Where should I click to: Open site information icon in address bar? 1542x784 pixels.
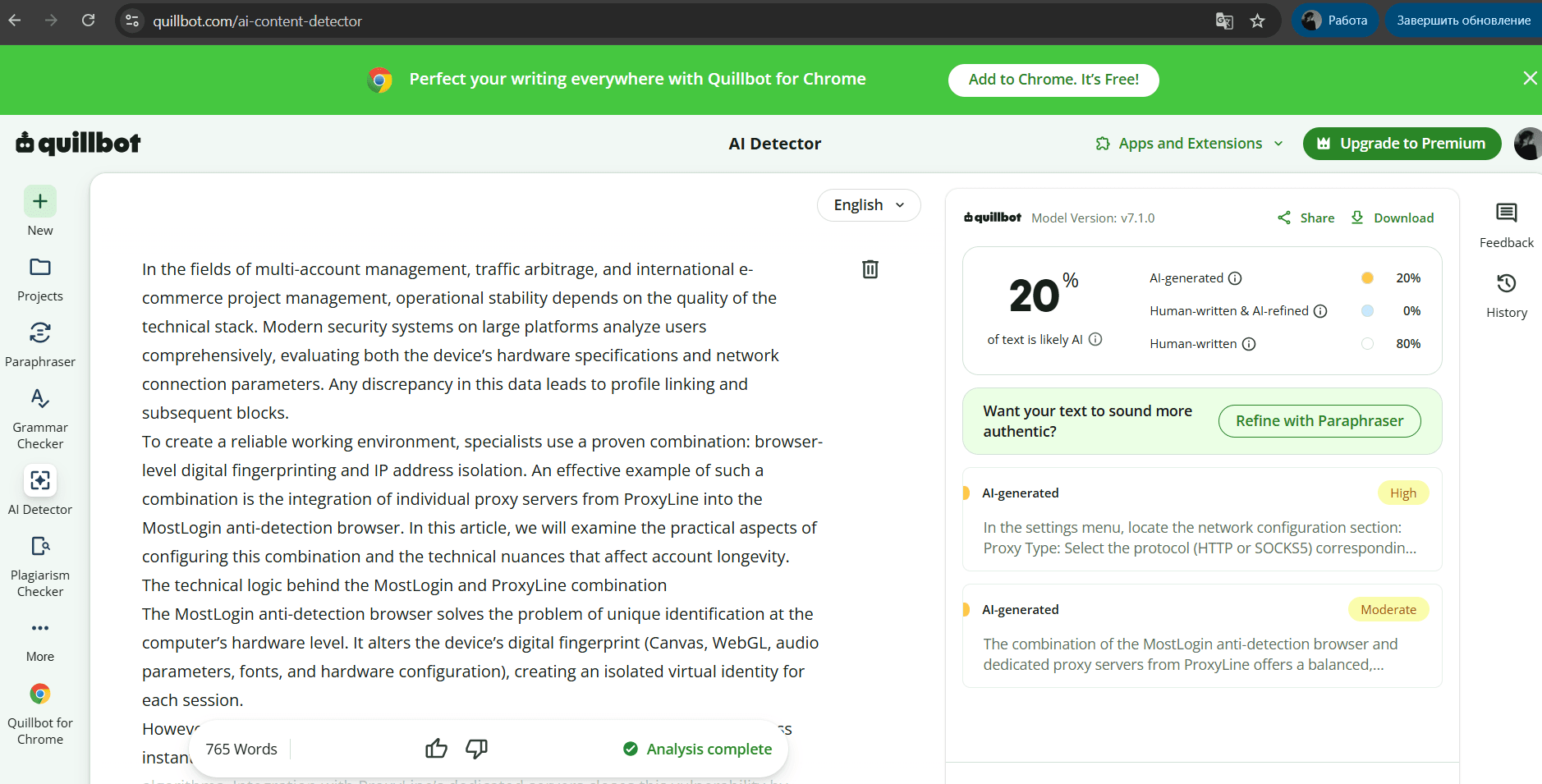tap(132, 21)
